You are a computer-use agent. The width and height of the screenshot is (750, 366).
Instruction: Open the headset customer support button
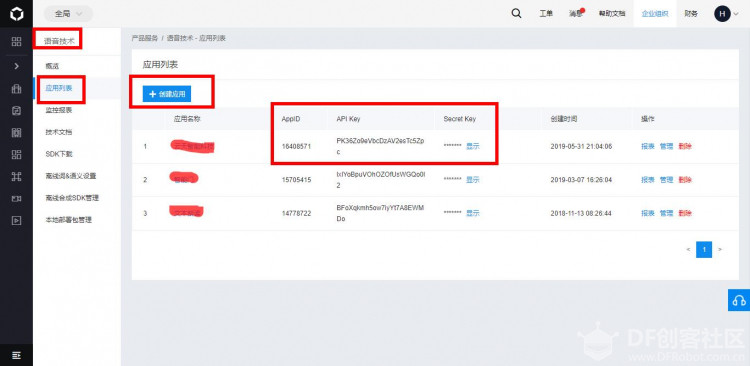click(x=739, y=300)
